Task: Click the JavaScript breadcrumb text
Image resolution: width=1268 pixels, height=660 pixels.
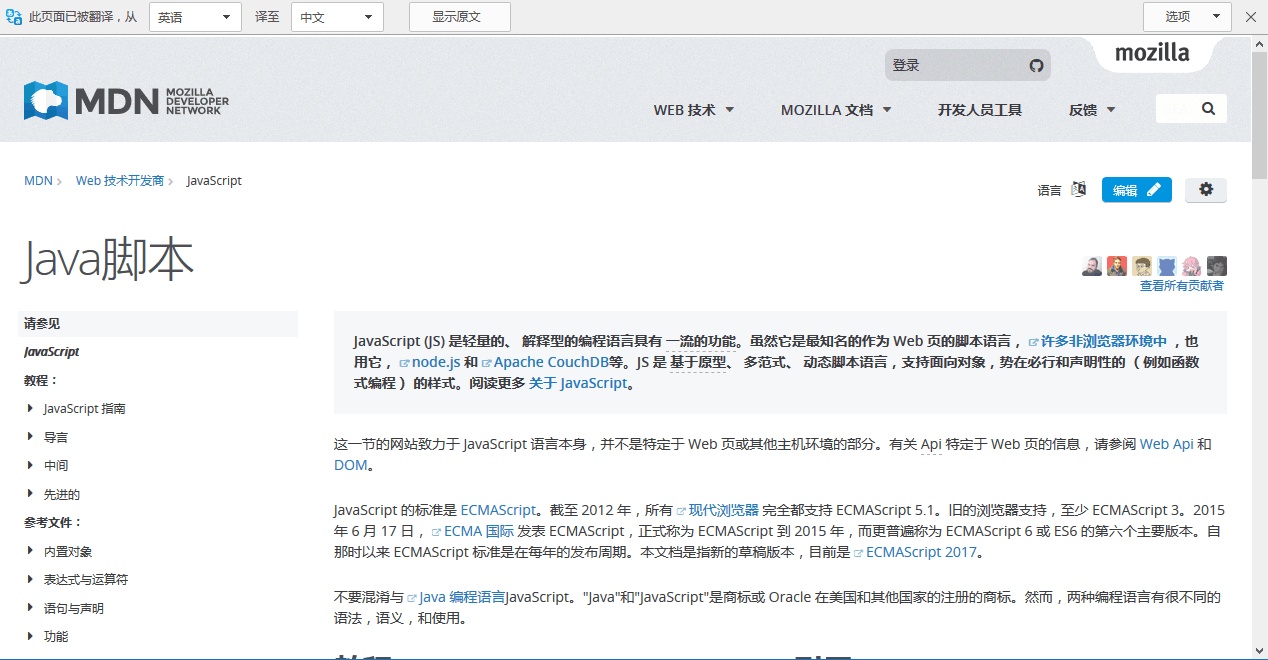Action: tap(214, 181)
